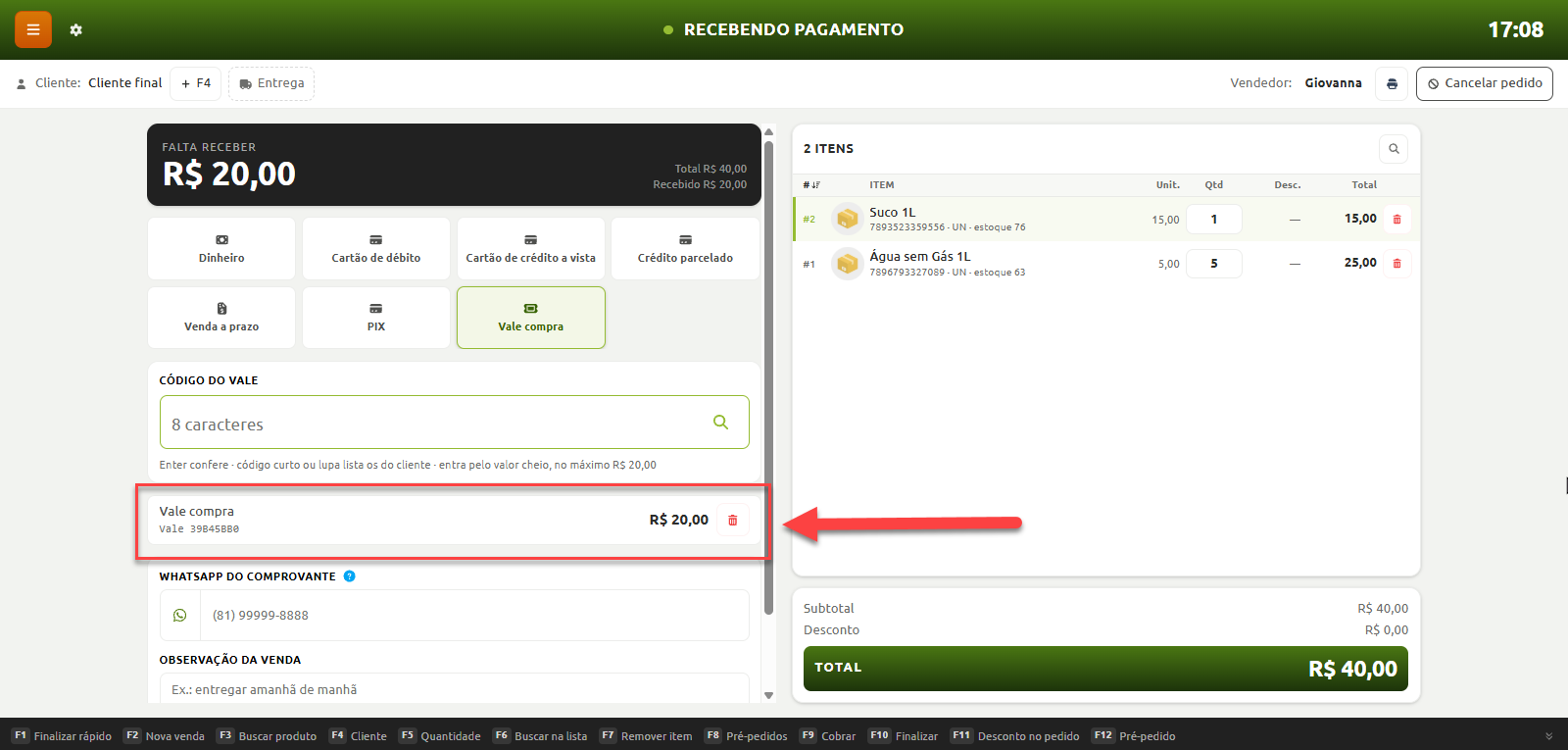
Task: Open F8 Pré-pedidos shortcut
Action: (x=747, y=736)
